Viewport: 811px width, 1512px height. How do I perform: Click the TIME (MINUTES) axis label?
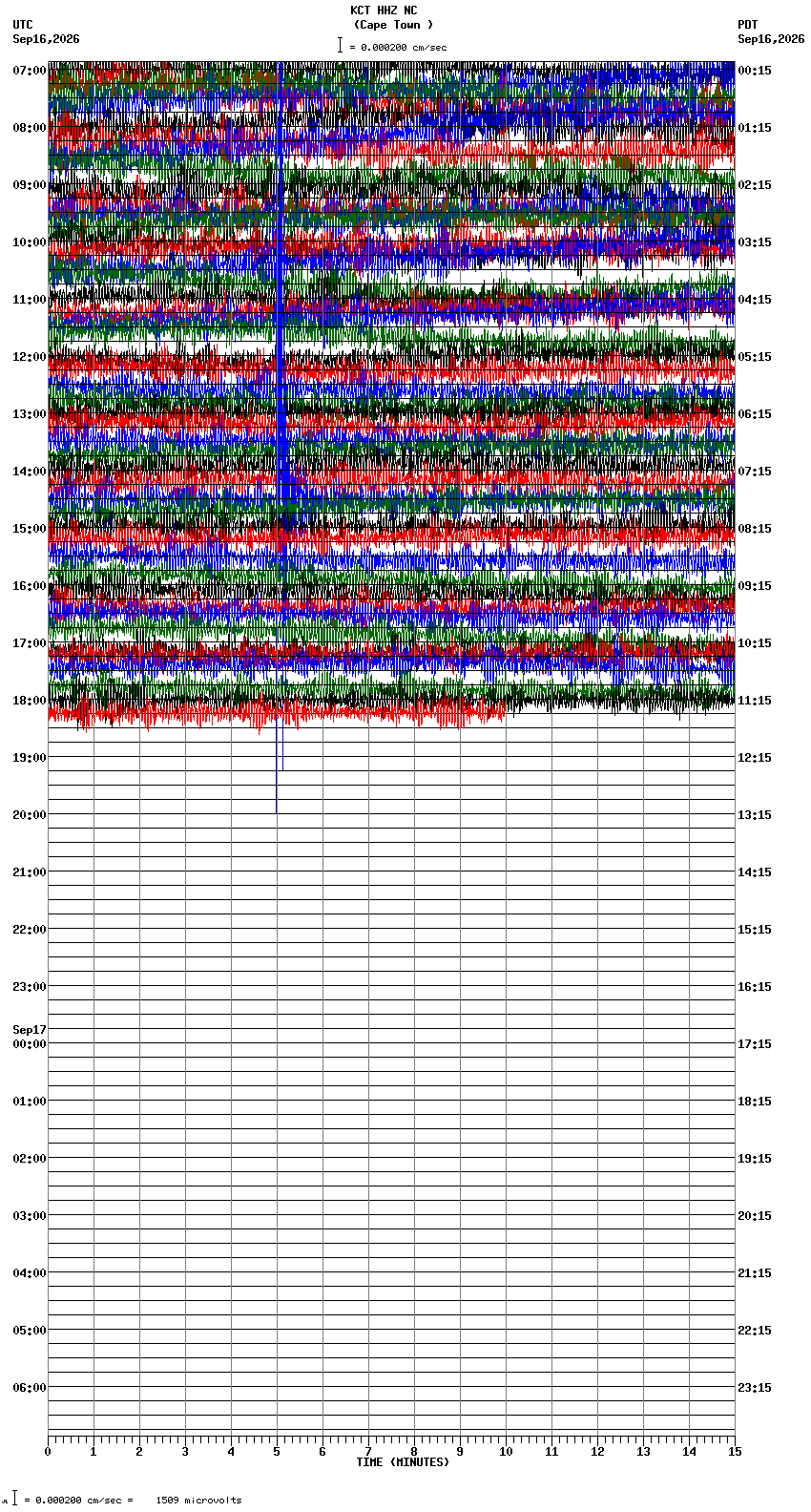[x=403, y=1462]
